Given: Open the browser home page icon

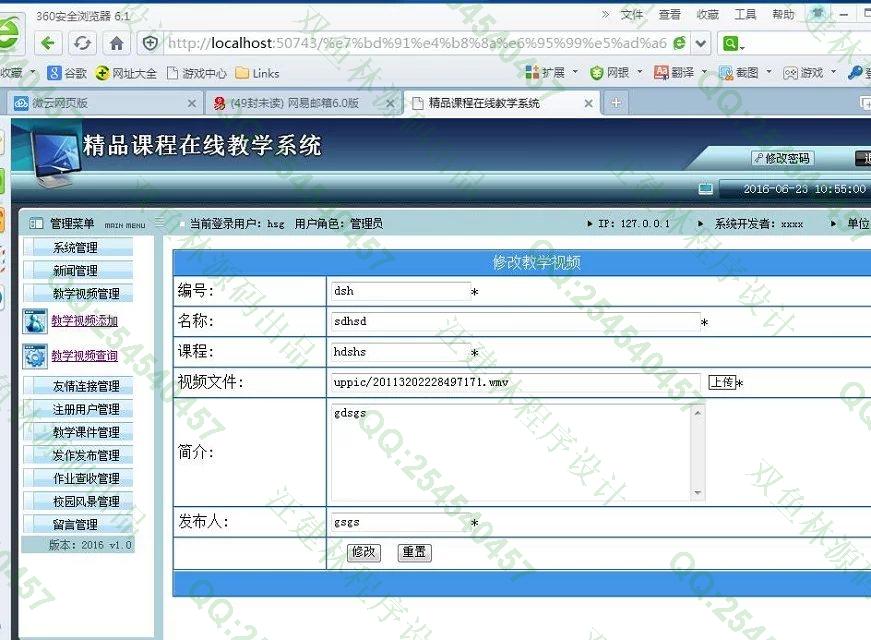Looking at the screenshot, I should [116, 43].
